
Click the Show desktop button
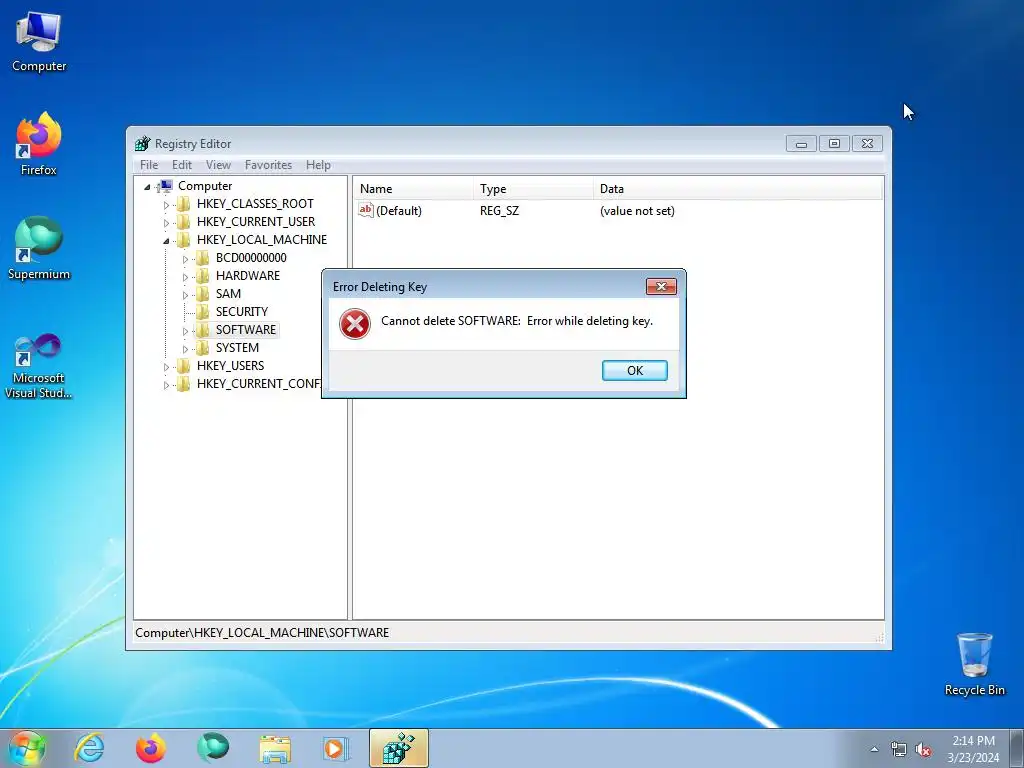point(1017,748)
